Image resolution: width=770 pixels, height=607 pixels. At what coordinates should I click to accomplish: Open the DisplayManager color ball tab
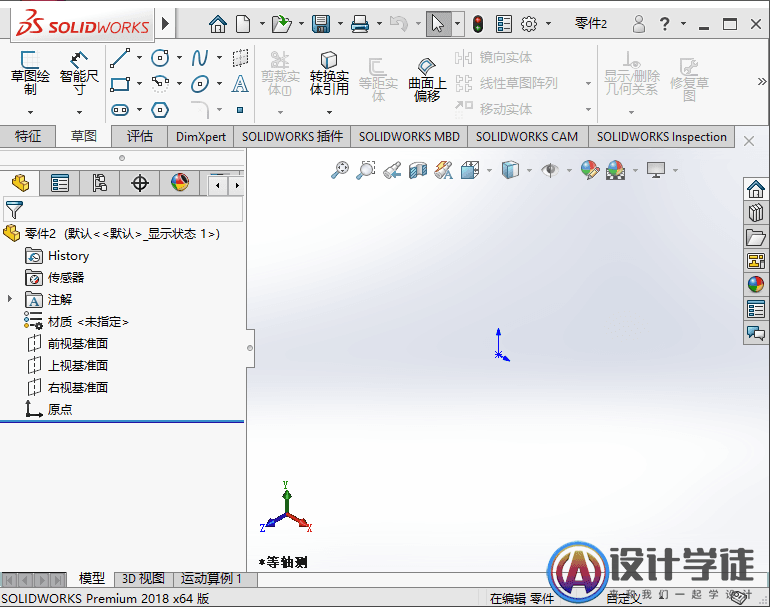(180, 183)
